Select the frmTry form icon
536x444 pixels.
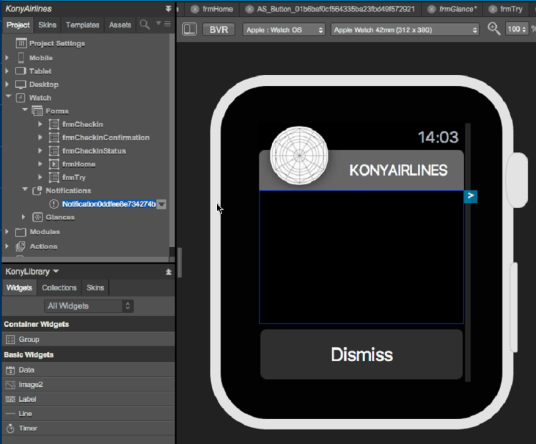pyautogui.click(x=54, y=177)
